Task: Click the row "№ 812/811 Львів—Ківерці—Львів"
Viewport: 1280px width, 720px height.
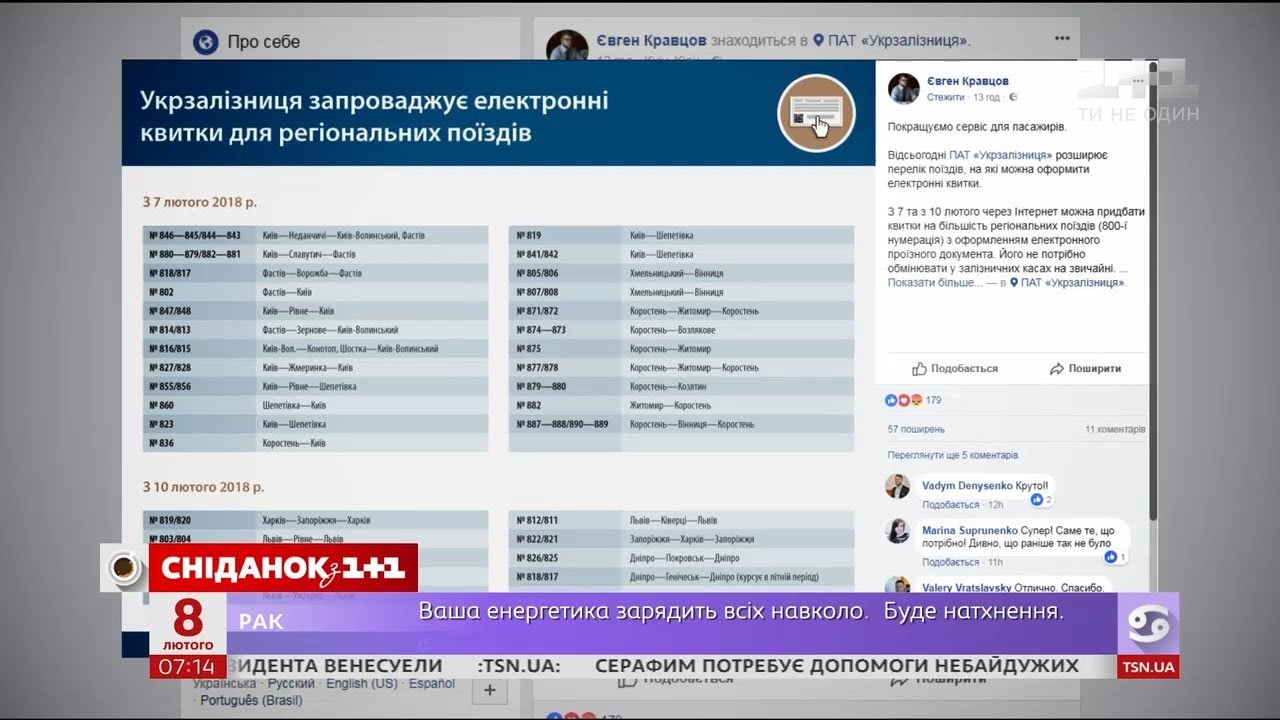Action: 681,520
